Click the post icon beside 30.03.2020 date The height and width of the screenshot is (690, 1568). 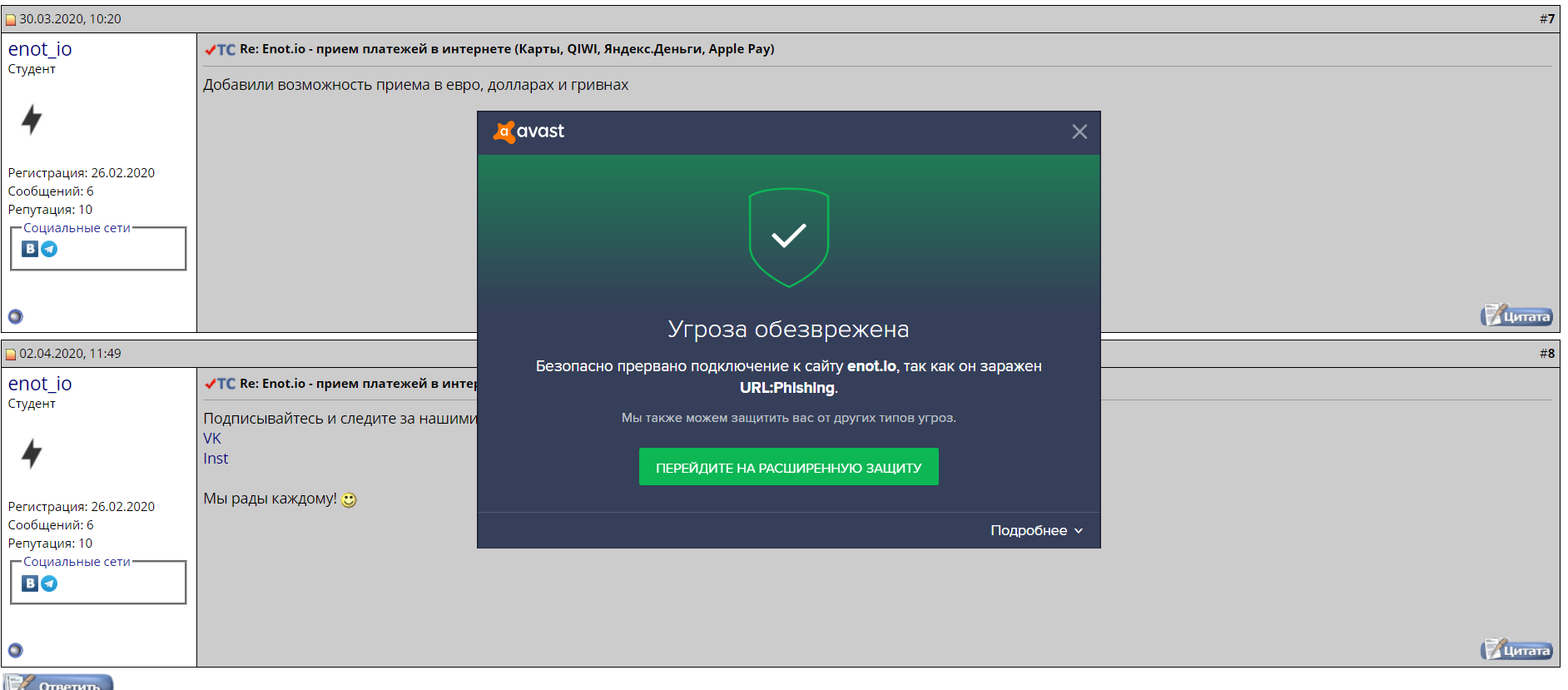tap(11, 19)
